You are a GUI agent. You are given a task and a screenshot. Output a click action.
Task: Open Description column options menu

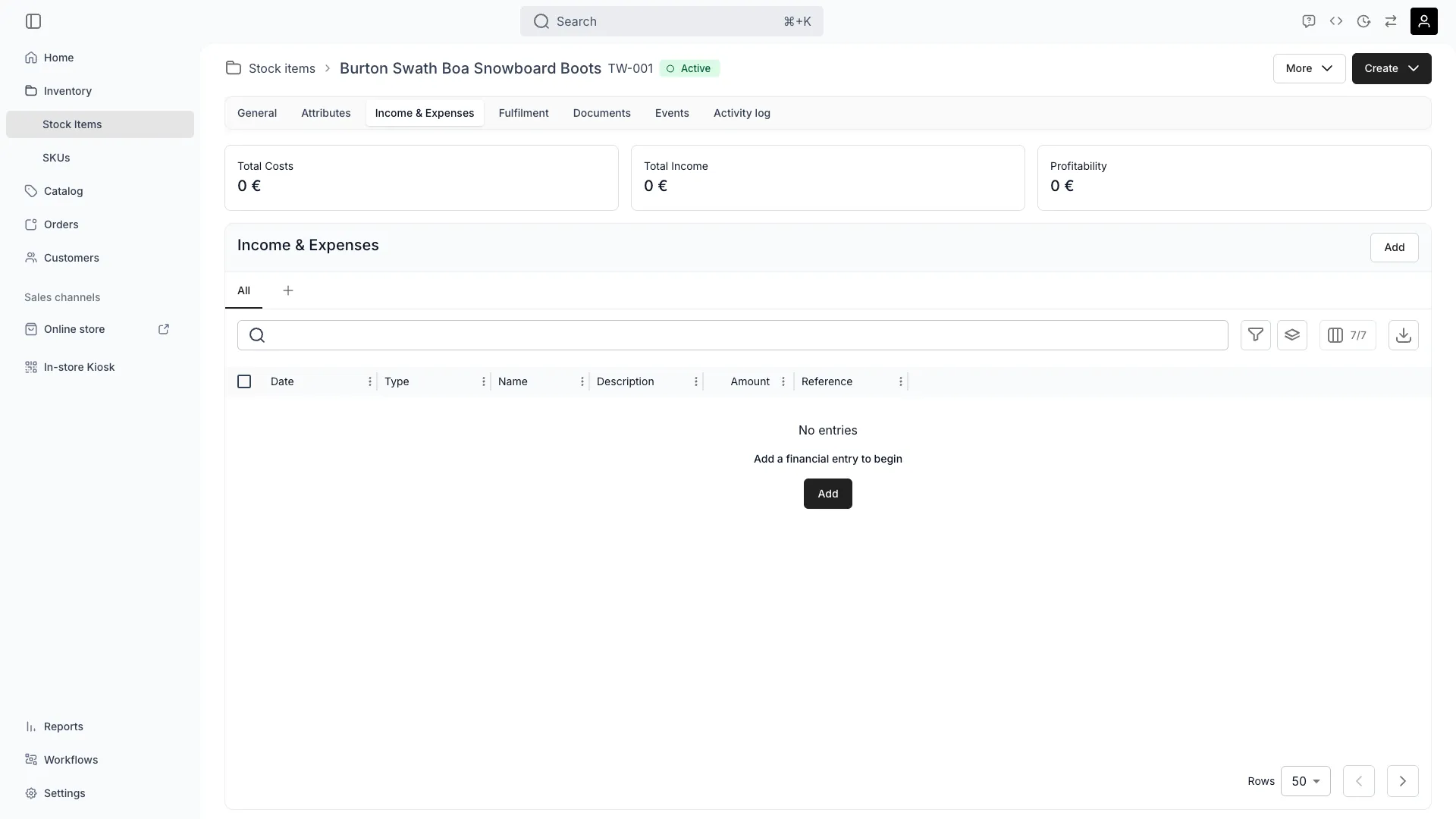696,381
